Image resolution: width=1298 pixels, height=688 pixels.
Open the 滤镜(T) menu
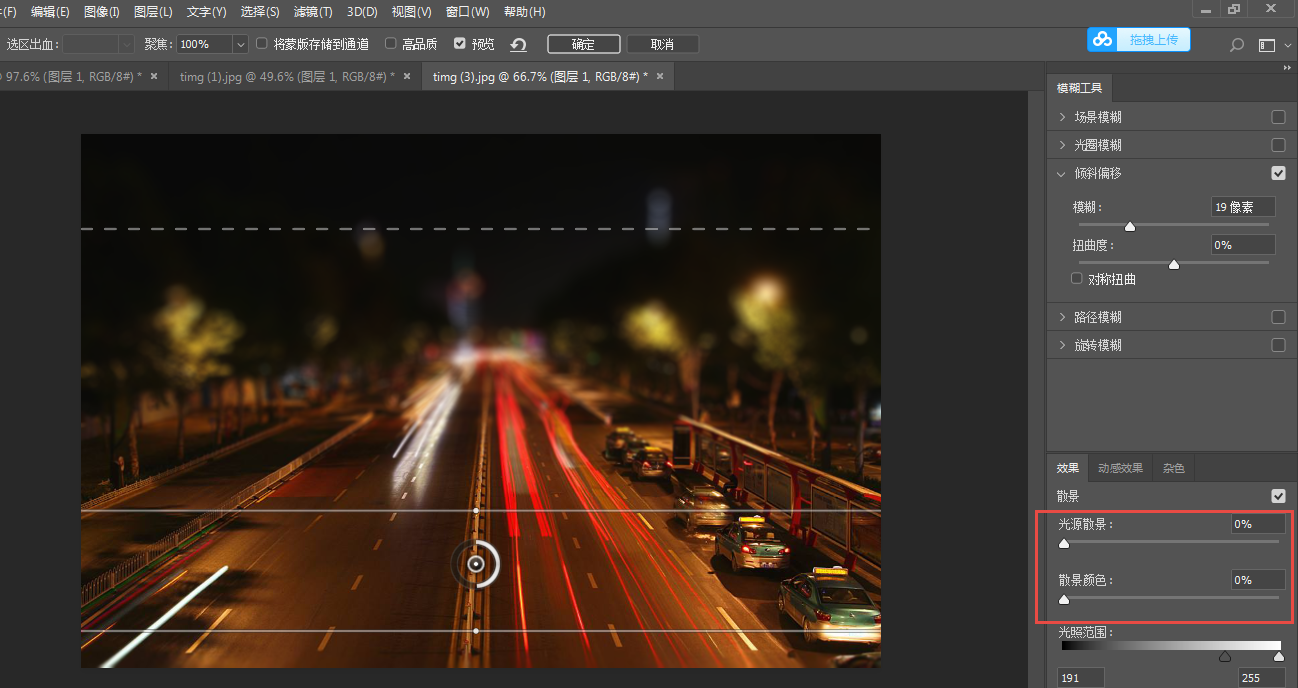tap(313, 12)
